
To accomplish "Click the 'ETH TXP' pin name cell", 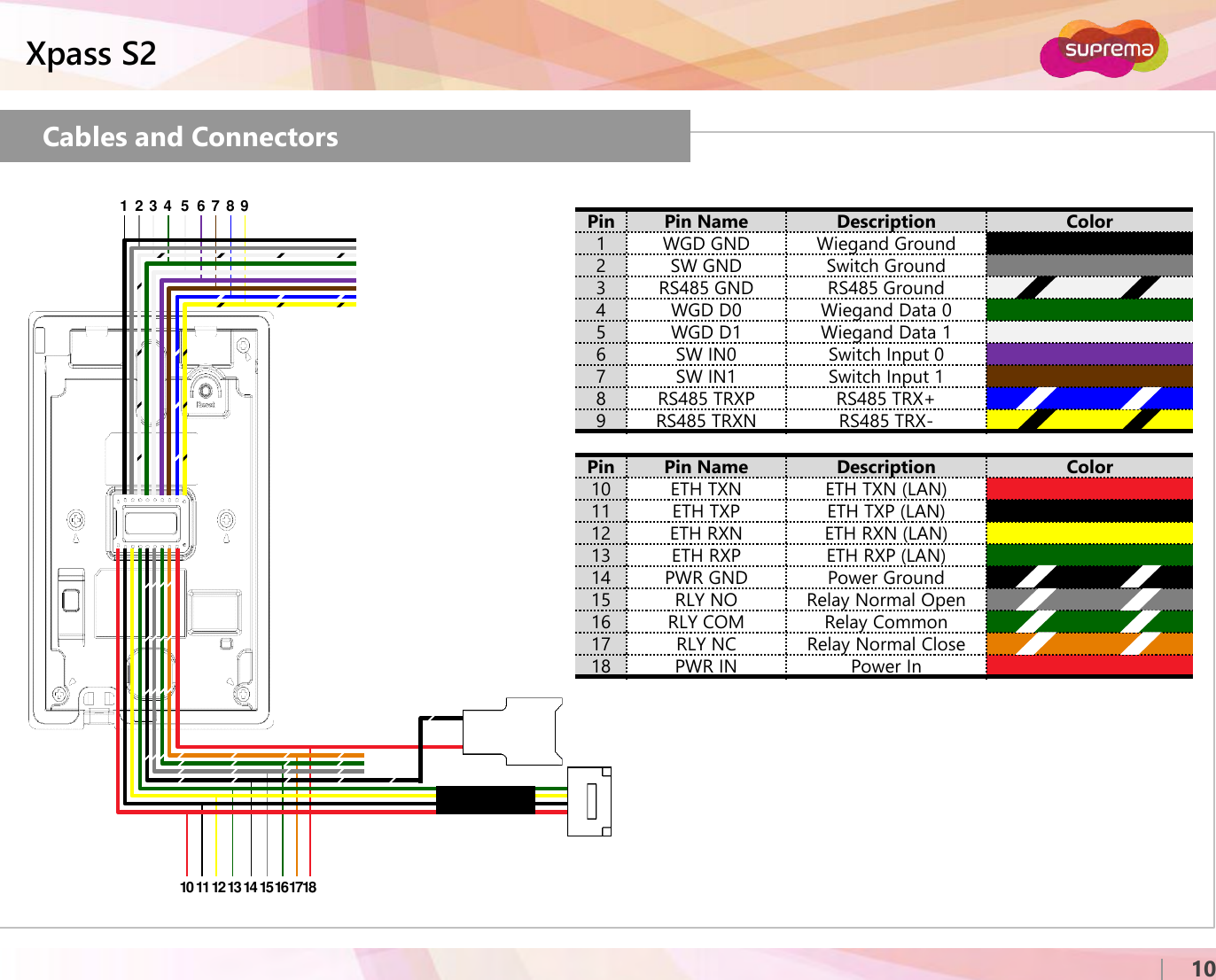I will tap(706, 511).
